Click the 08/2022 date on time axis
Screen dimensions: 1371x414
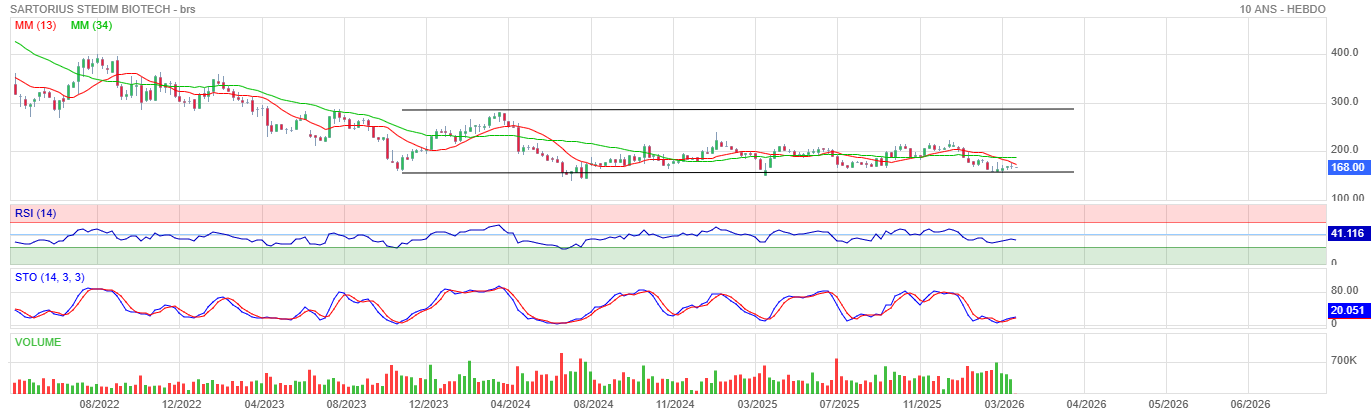pyautogui.click(x=99, y=404)
